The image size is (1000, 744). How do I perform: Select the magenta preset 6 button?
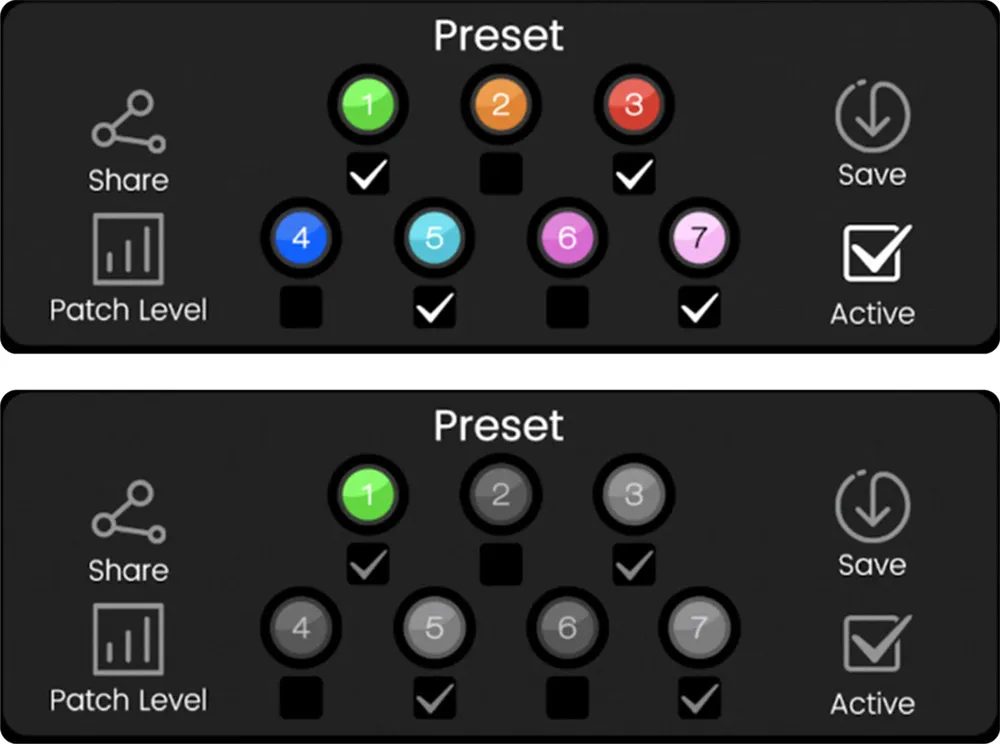[567, 238]
